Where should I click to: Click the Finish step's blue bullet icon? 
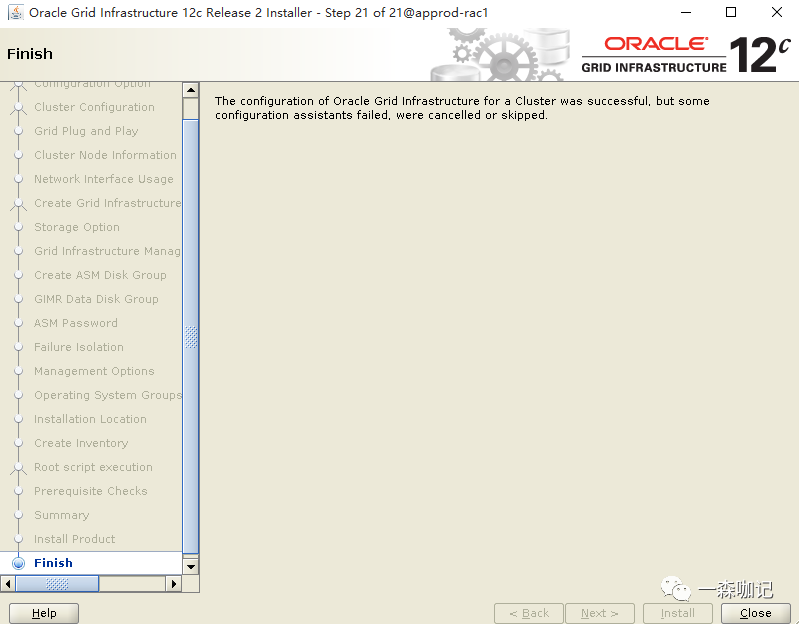coord(18,563)
